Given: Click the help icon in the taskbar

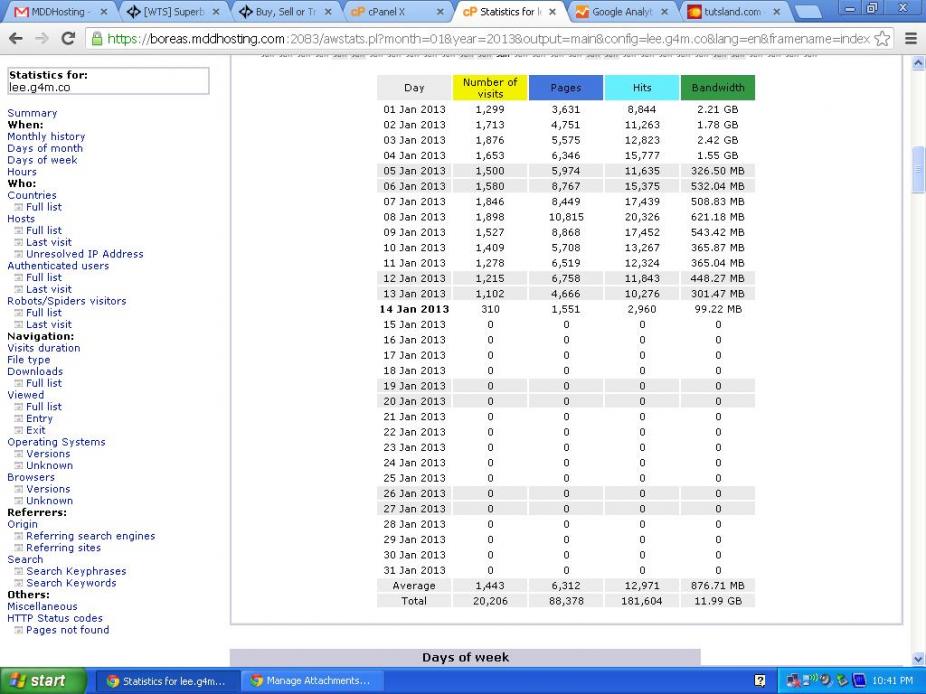Looking at the screenshot, I should click(x=760, y=681).
